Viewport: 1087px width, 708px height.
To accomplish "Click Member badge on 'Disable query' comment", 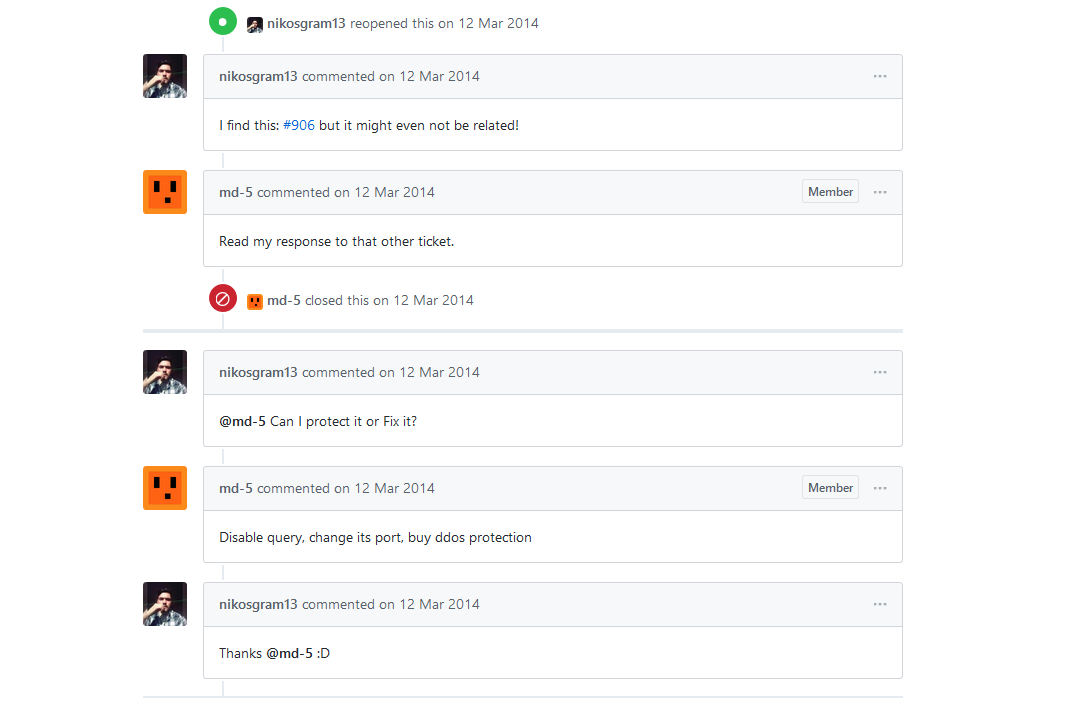I will [x=830, y=488].
